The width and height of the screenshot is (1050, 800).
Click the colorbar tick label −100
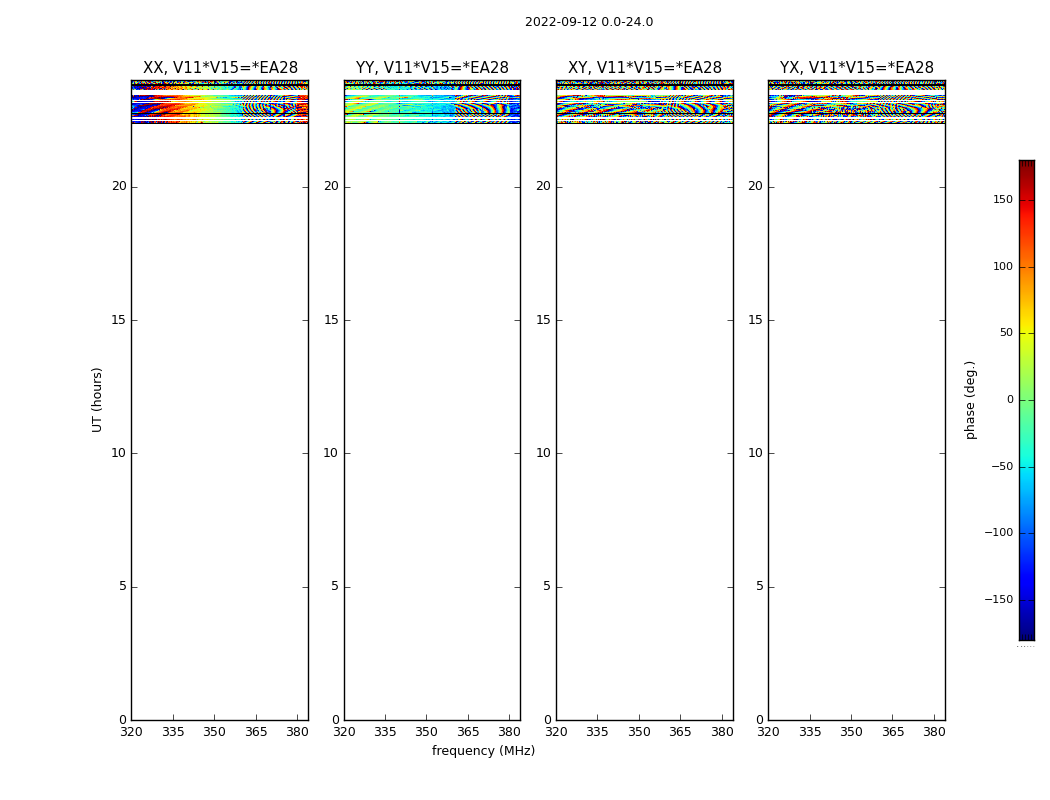998,533
